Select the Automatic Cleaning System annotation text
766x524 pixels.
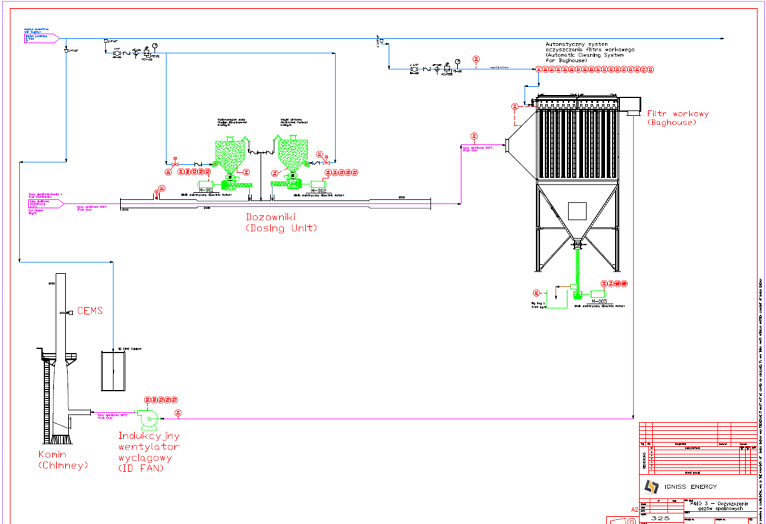(x=590, y=52)
